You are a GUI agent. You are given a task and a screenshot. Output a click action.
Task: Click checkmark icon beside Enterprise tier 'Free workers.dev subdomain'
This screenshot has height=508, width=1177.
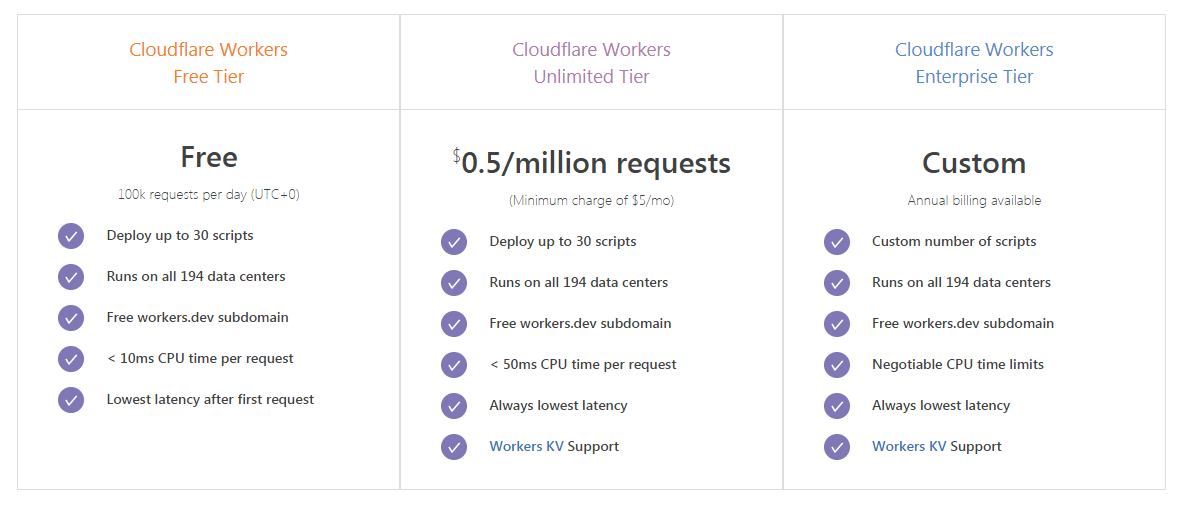click(x=837, y=324)
